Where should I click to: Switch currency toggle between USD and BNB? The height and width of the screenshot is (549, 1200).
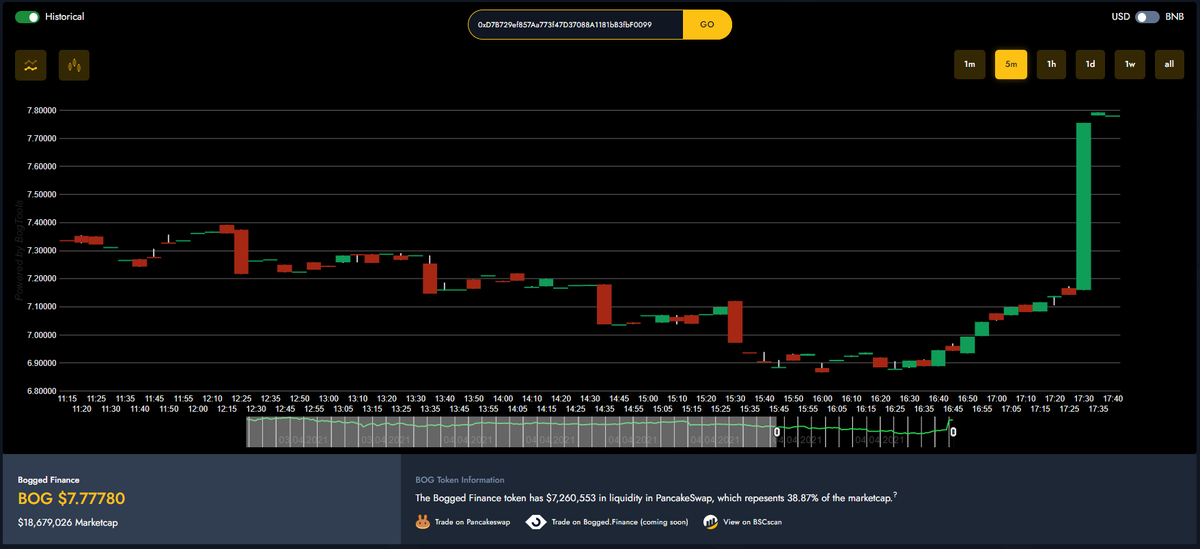(1147, 17)
